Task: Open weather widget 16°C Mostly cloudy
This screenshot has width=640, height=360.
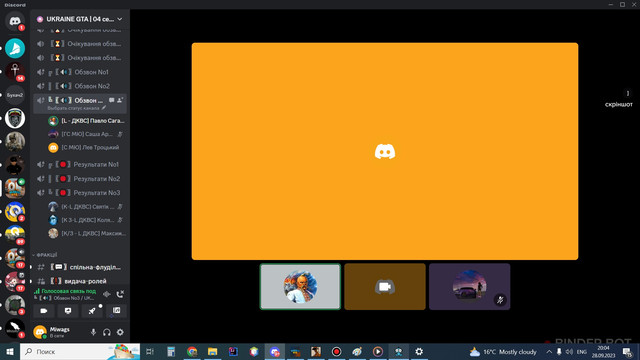Action: click(x=503, y=351)
